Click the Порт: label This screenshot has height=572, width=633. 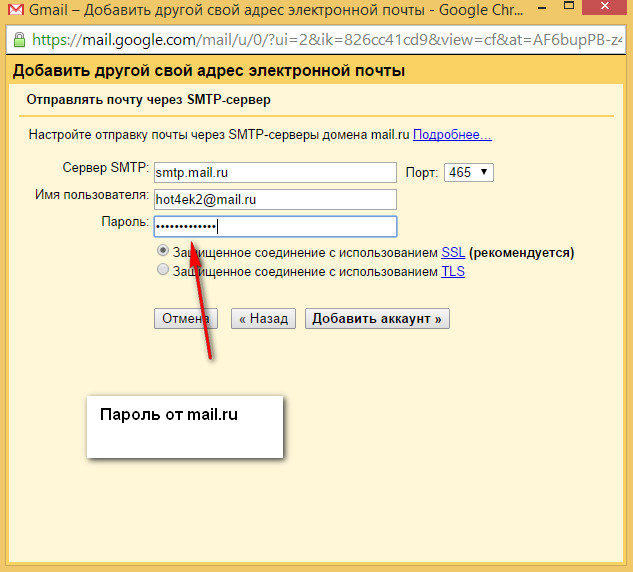(421, 173)
